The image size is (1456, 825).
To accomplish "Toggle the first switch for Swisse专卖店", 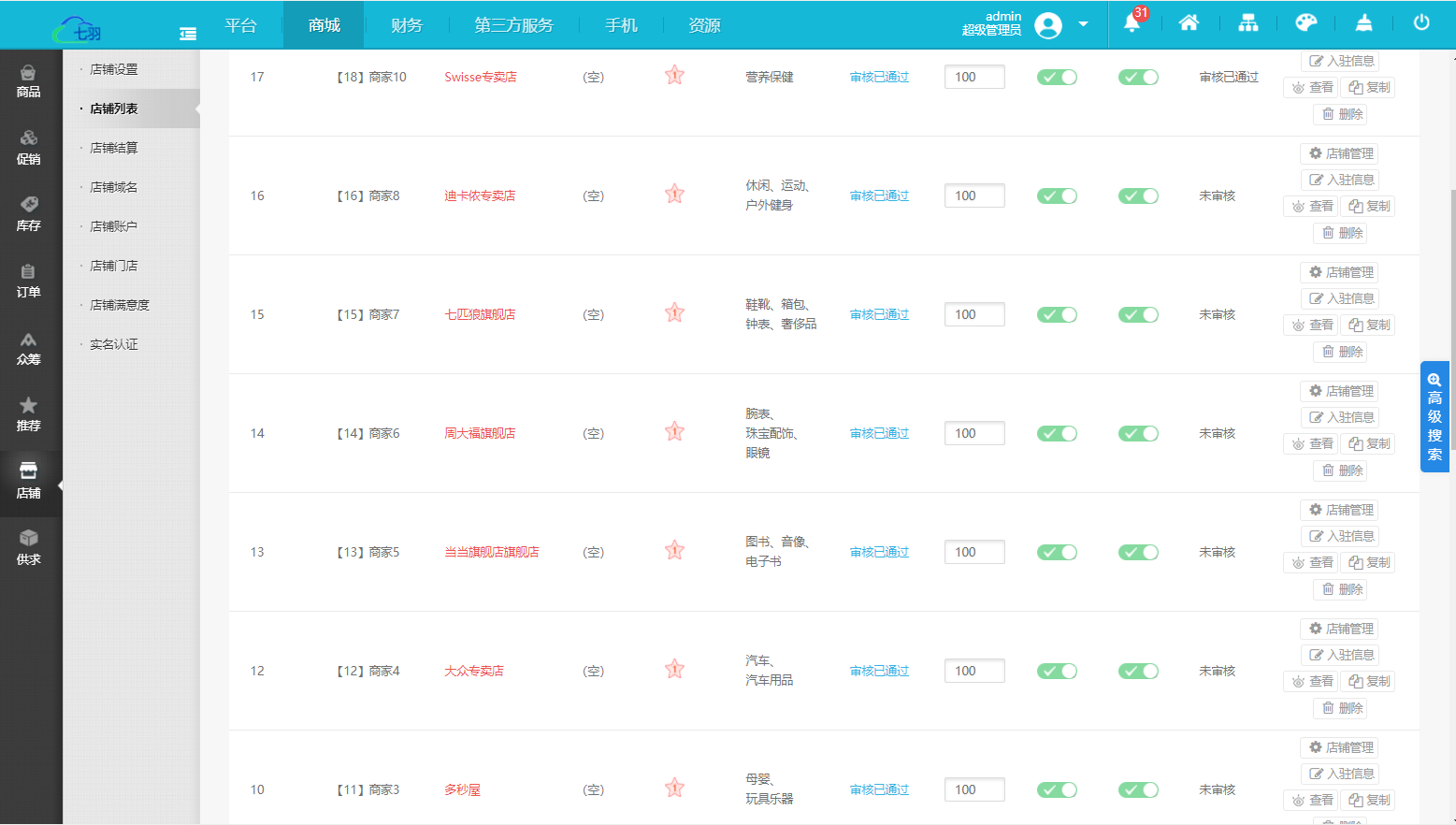I will coord(1057,78).
